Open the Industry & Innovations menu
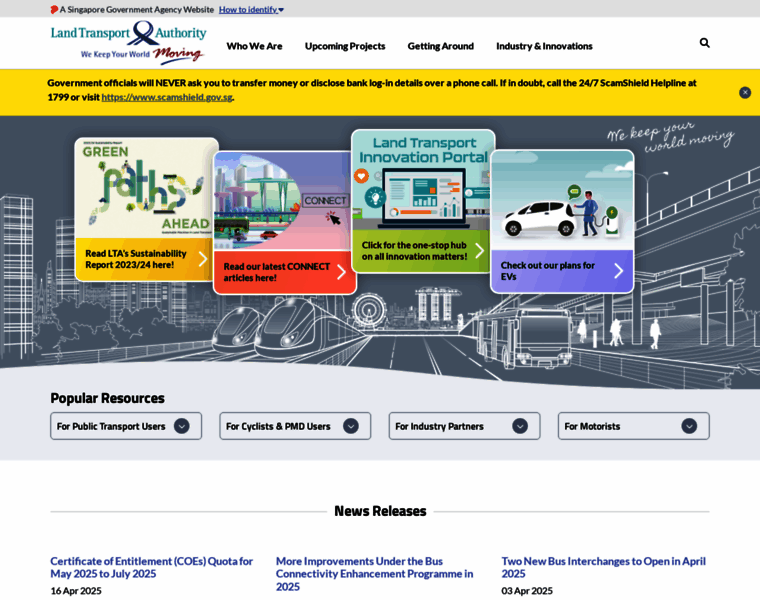760x600 pixels. (544, 46)
